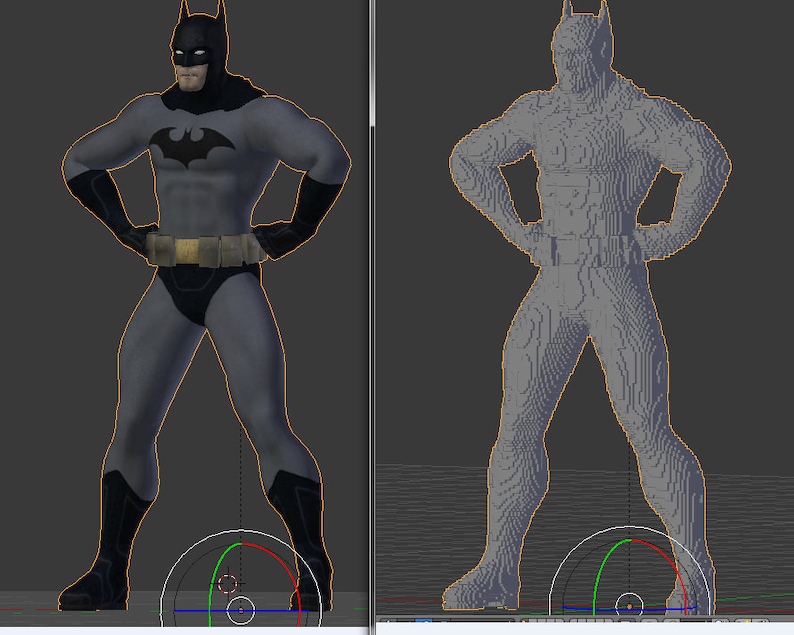
Task: Click the origin circle in right viewport gizmo
Action: (x=629, y=606)
